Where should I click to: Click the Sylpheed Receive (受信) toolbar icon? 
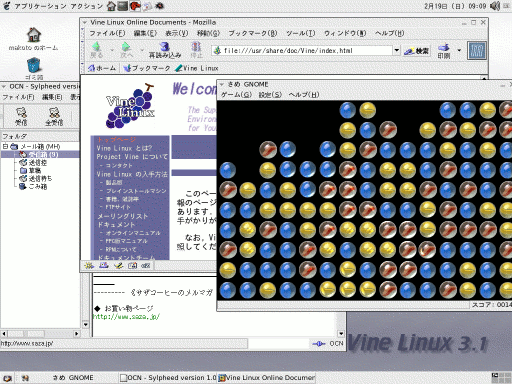click(x=21, y=116)
